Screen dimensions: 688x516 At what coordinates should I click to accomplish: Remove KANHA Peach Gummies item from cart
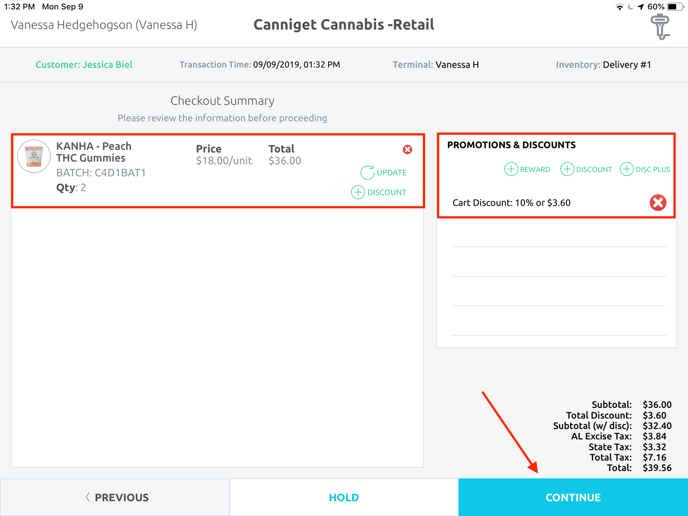(x=407, y=150)
